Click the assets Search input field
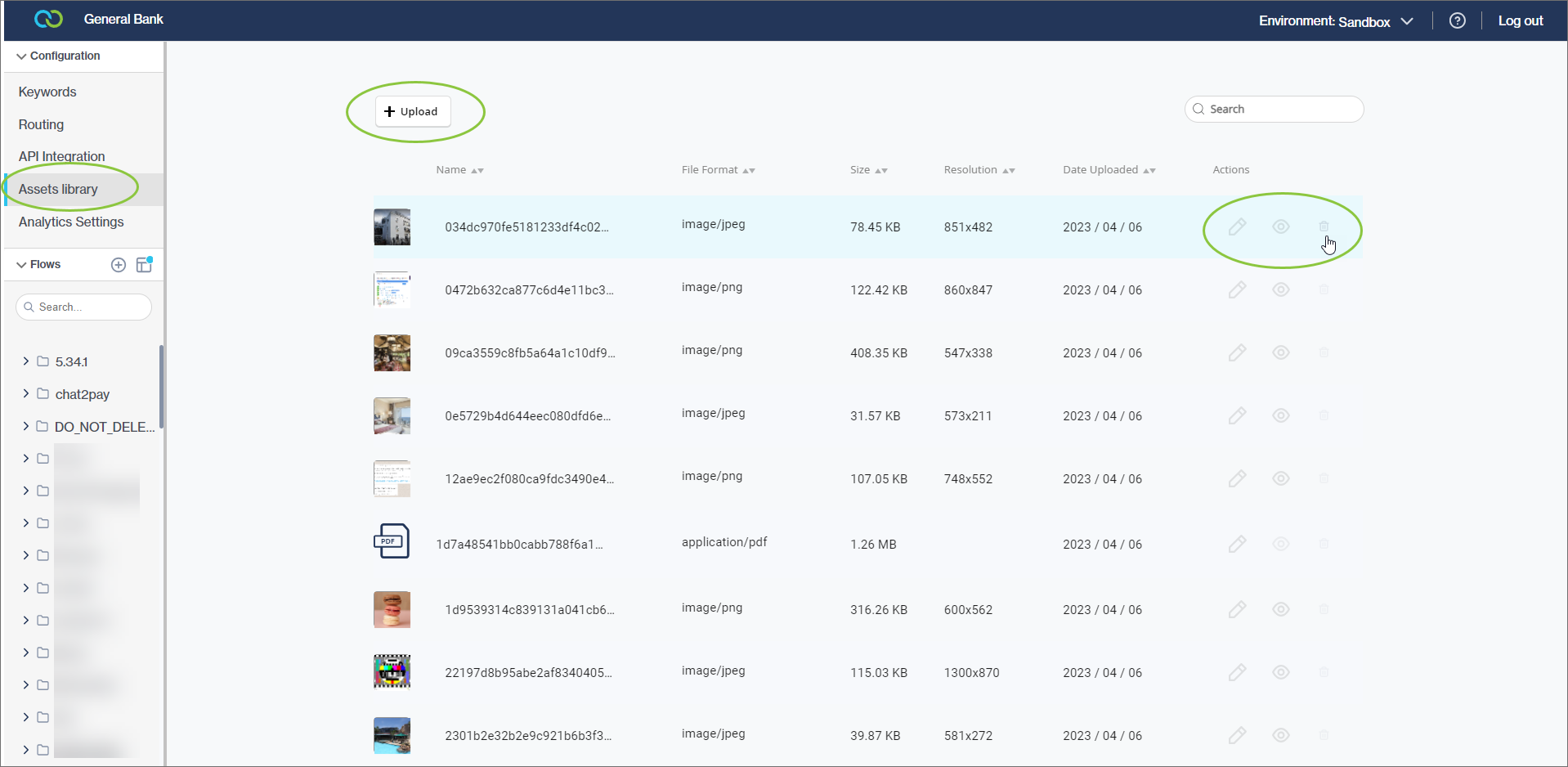This screenshot has width=1568, height=767. pos(1274,109)
